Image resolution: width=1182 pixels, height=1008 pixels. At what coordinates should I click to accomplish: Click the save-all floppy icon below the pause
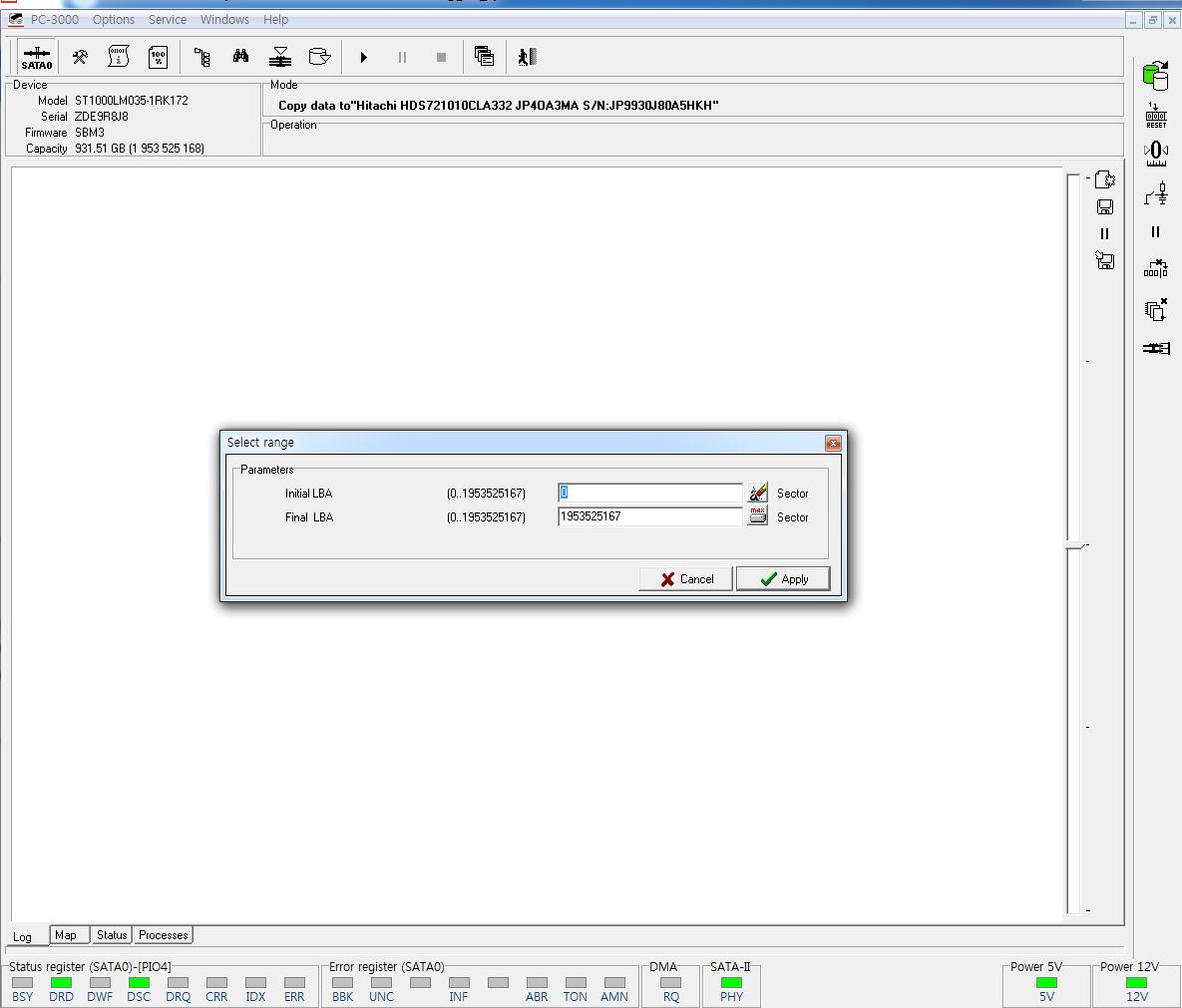coord(1104,260)
